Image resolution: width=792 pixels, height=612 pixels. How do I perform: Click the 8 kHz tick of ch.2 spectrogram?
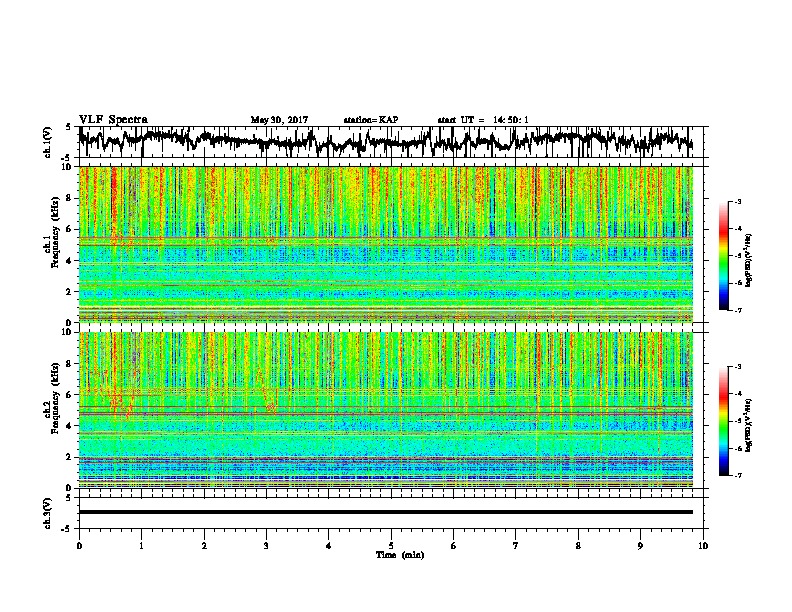point(69,364)
